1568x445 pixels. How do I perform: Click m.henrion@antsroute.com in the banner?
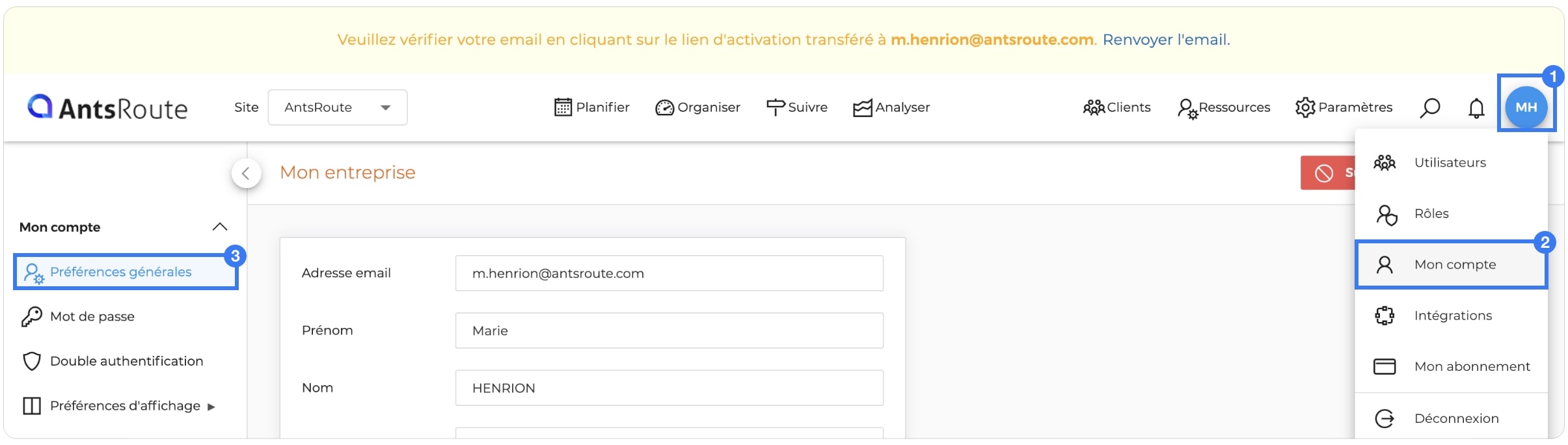tap(992, 40)
